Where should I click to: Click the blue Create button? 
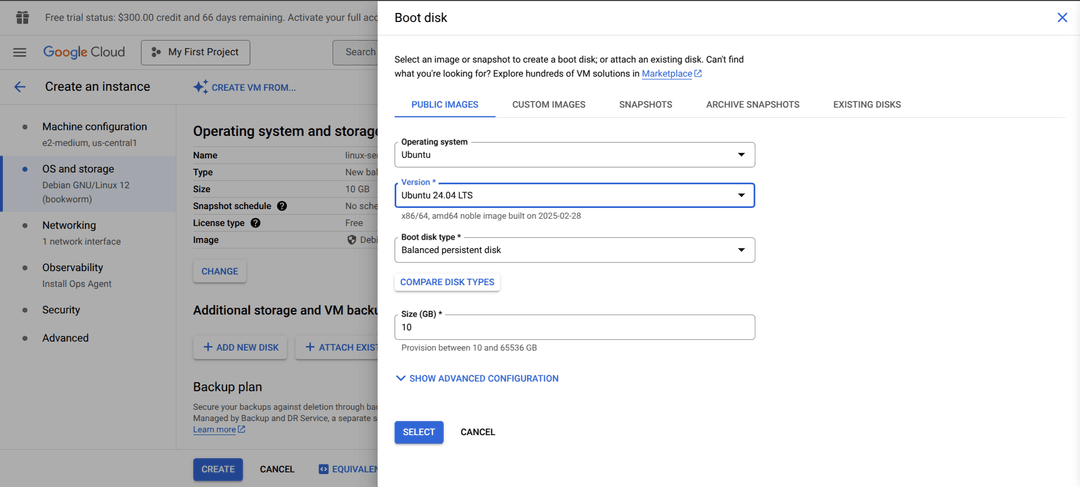pyautogui.click(x=218, y=469)
